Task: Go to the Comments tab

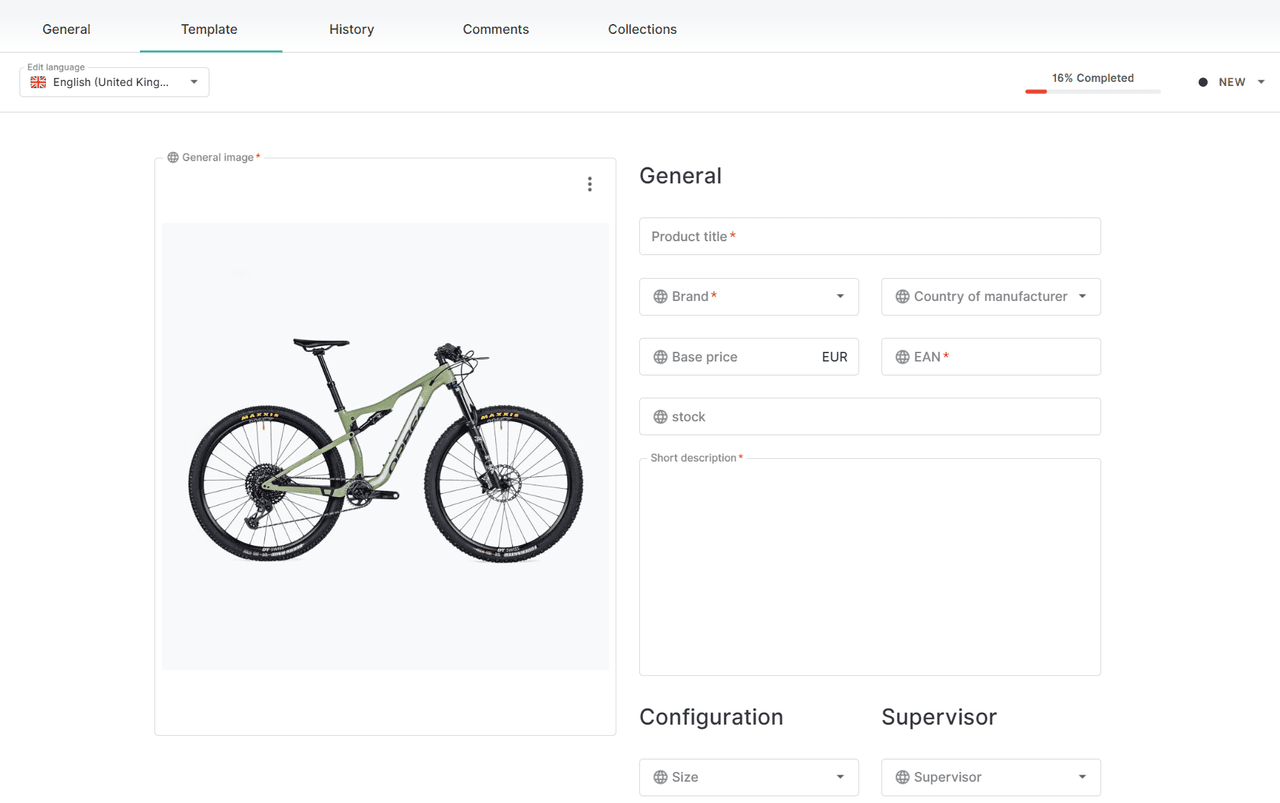Action: coord(496,29)
